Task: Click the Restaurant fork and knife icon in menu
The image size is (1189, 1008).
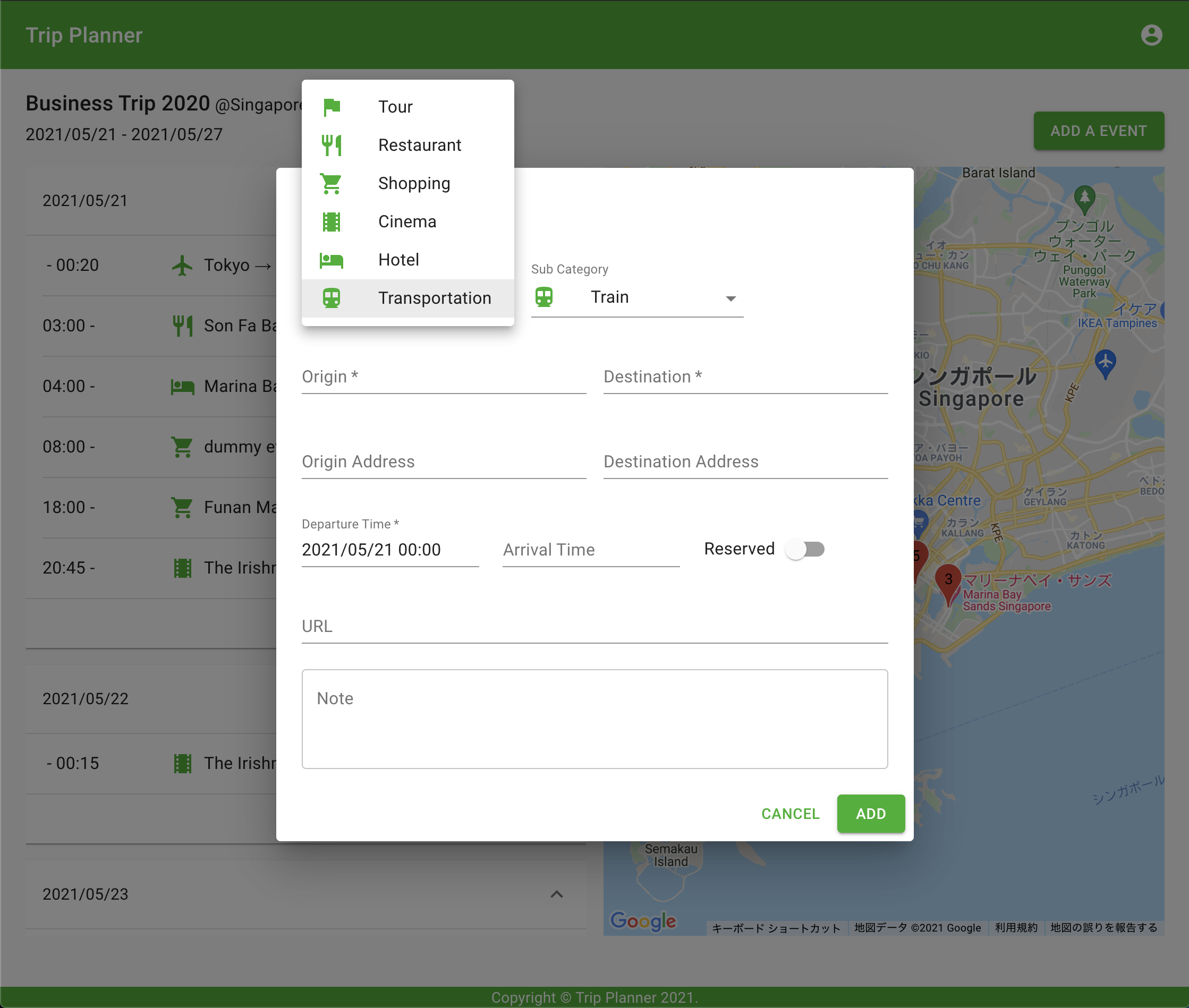Action: click(332, 145)
